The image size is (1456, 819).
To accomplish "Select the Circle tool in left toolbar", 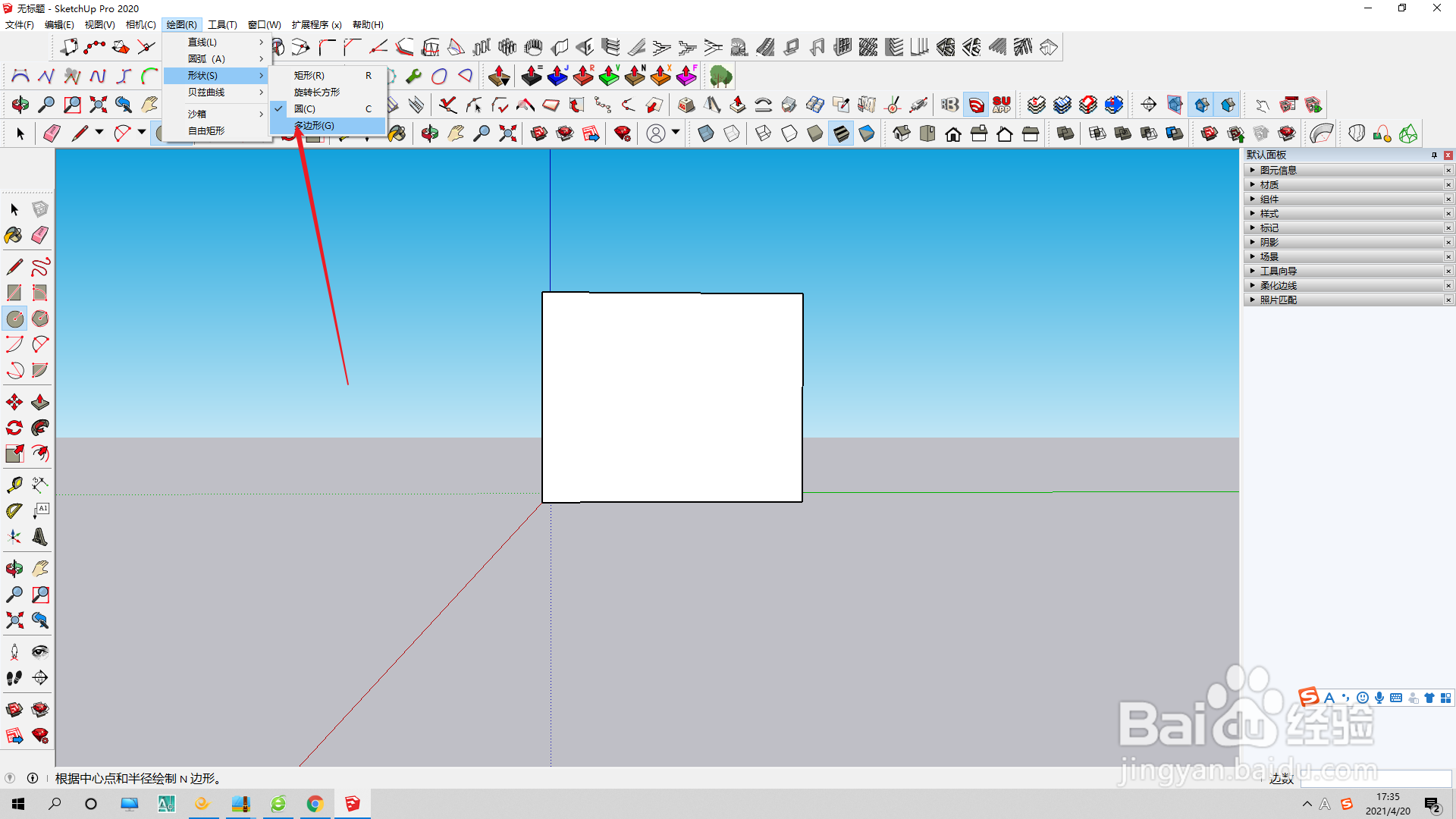I will tap(14, 318).
